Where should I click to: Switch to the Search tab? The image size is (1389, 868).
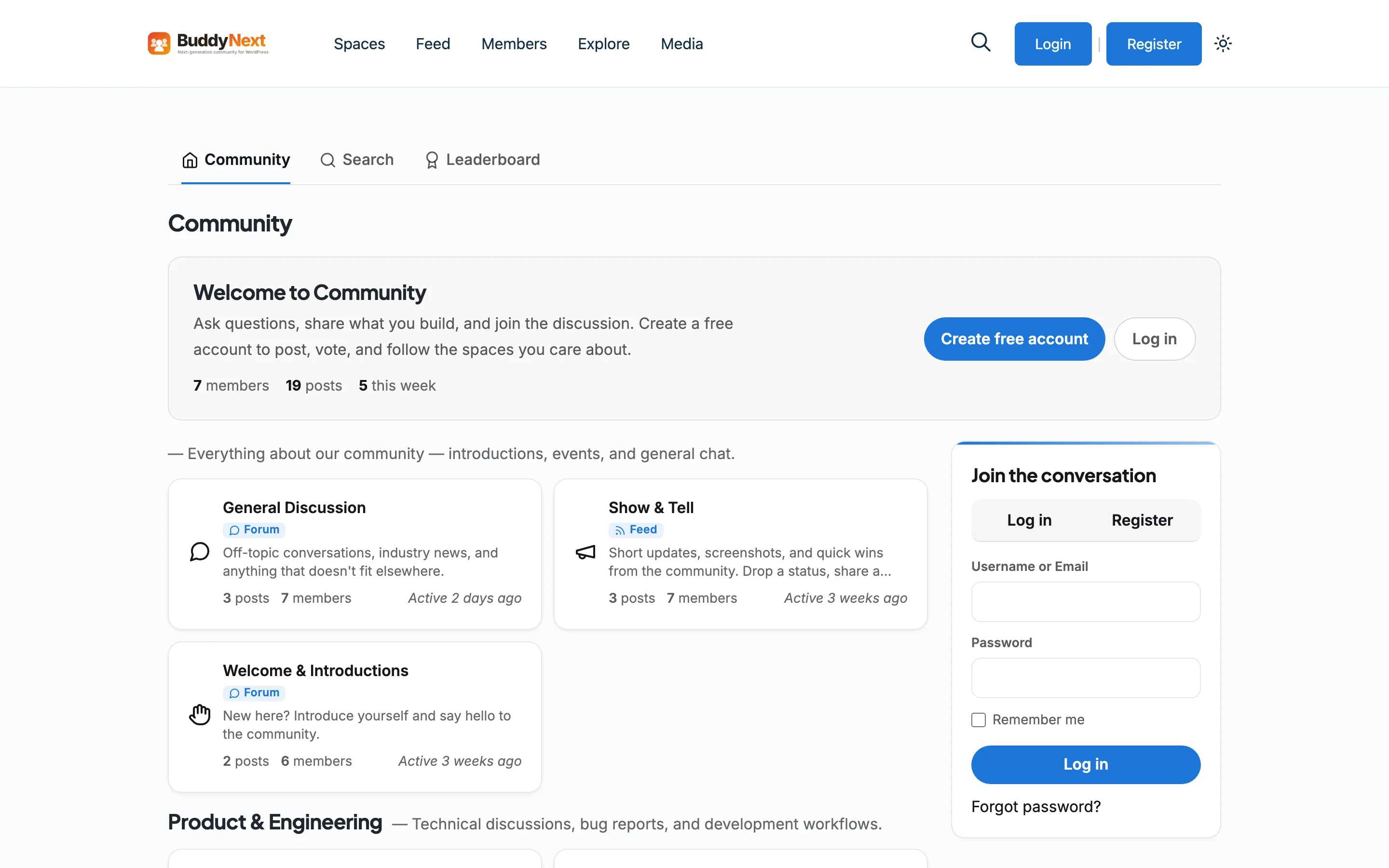[x=357, y=160]
